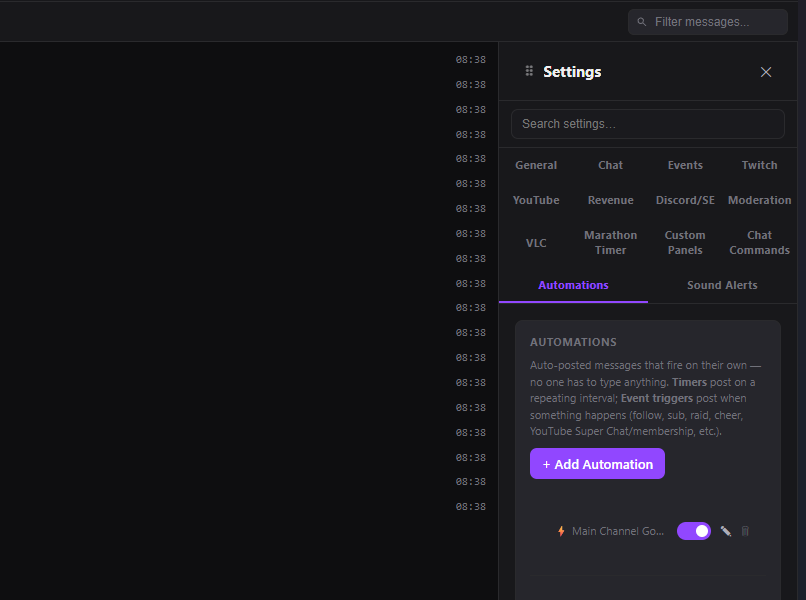
Task: Click the magnifier icon in Filter messages
Action: click(642, 22)
